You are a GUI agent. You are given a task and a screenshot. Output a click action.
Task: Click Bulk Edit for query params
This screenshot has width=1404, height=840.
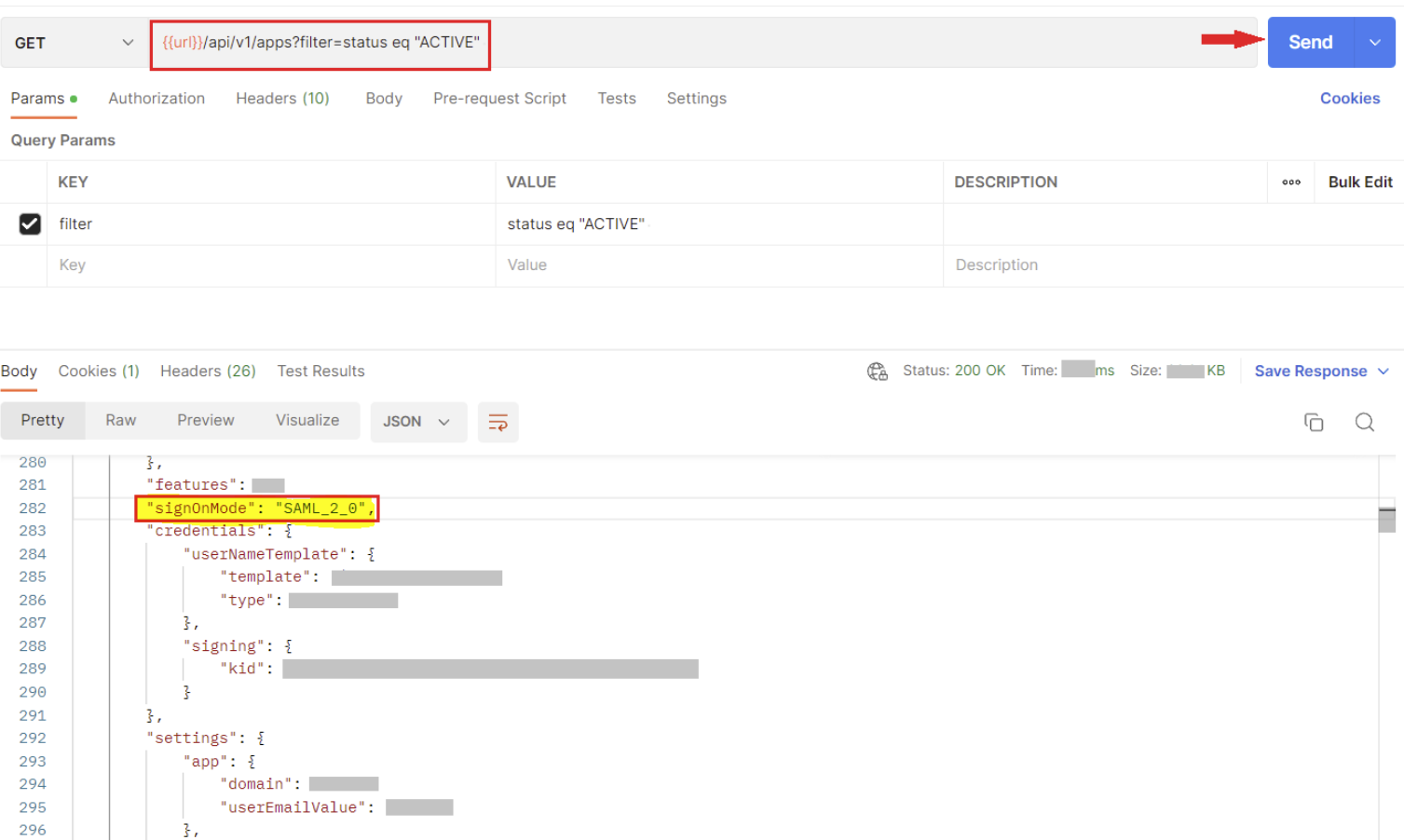[x=1359, y=183]
